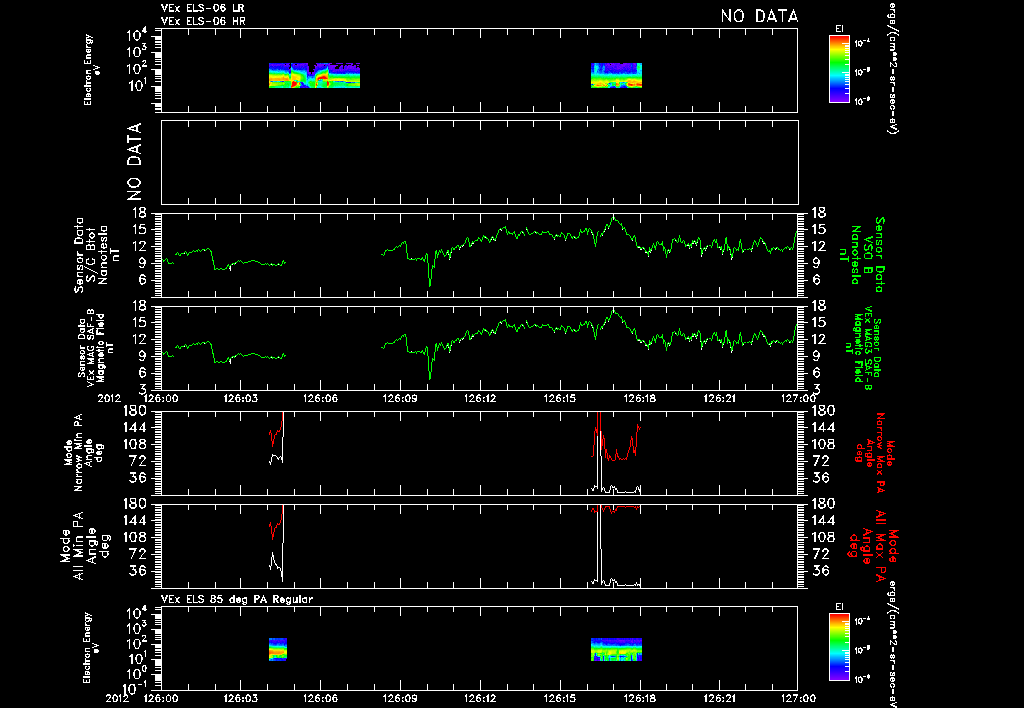
Task: Click the "126:15" tick label on the middle time axis
Action: pos(560,397)
